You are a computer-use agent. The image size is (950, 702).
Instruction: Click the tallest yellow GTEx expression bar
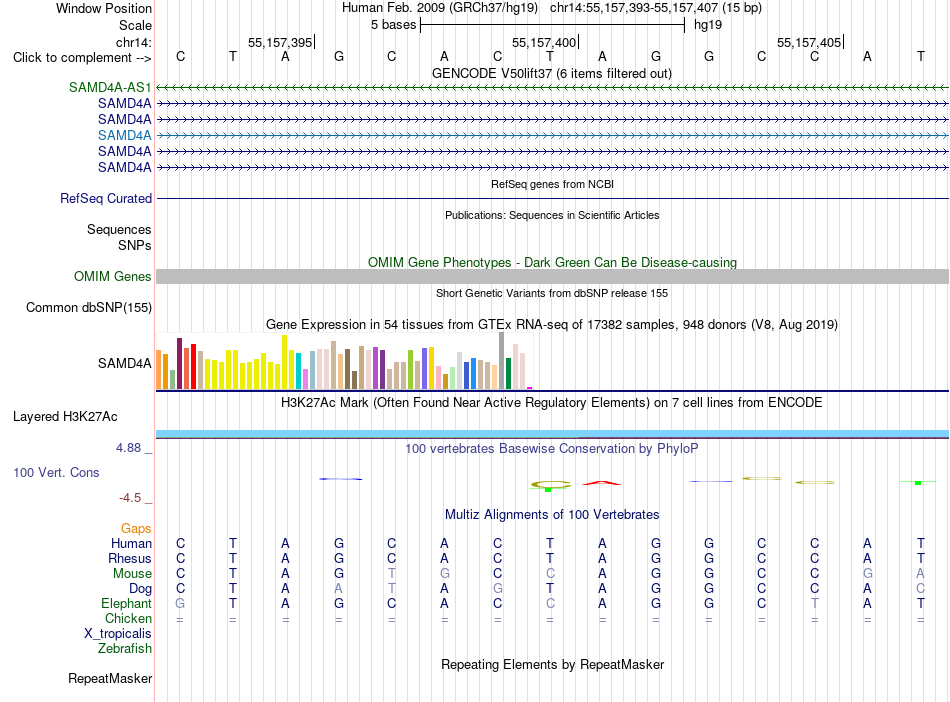pos(284,362)
